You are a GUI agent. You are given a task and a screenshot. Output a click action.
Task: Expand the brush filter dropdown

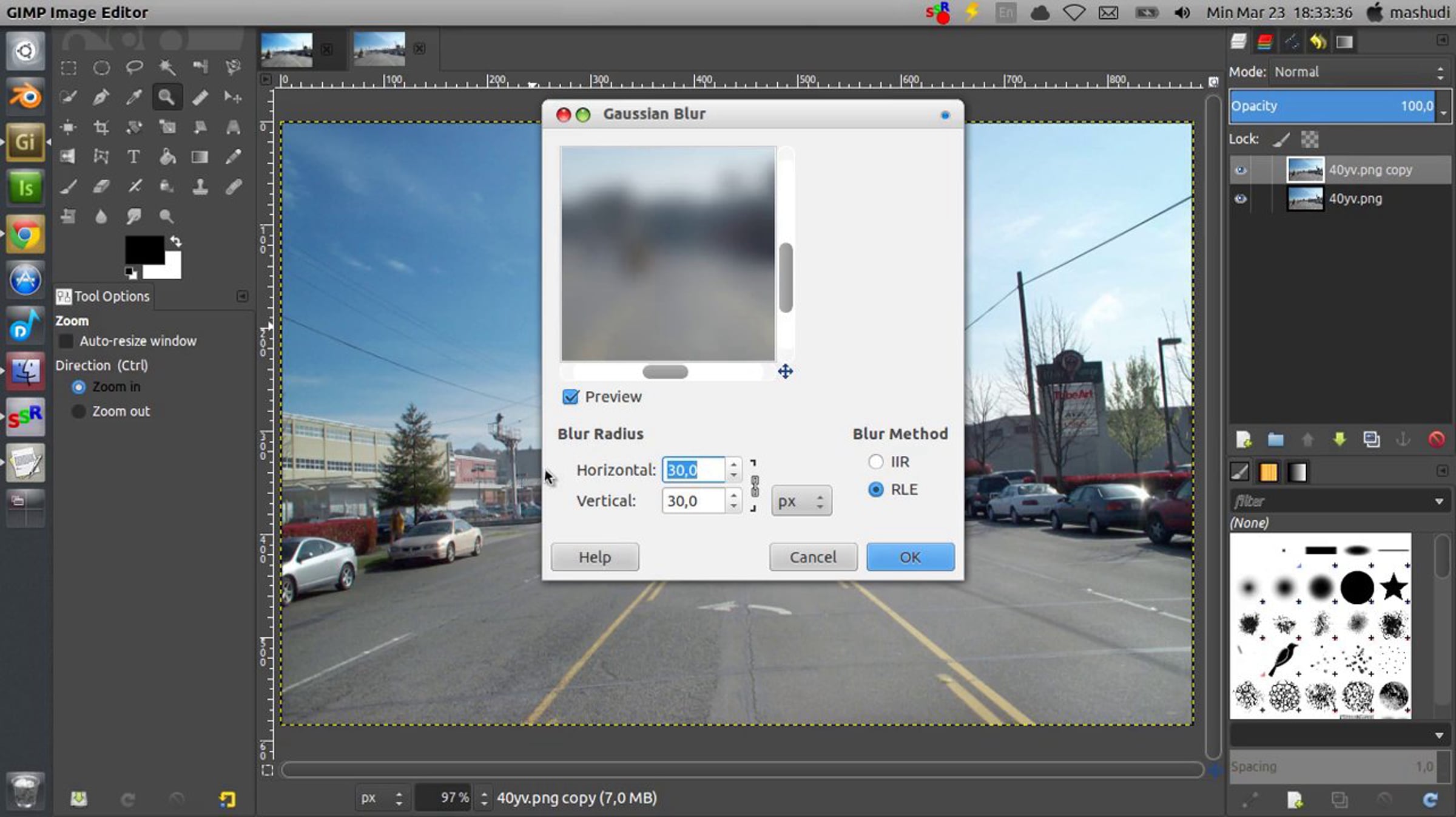pyautogui.click(x=1438, y=501)
